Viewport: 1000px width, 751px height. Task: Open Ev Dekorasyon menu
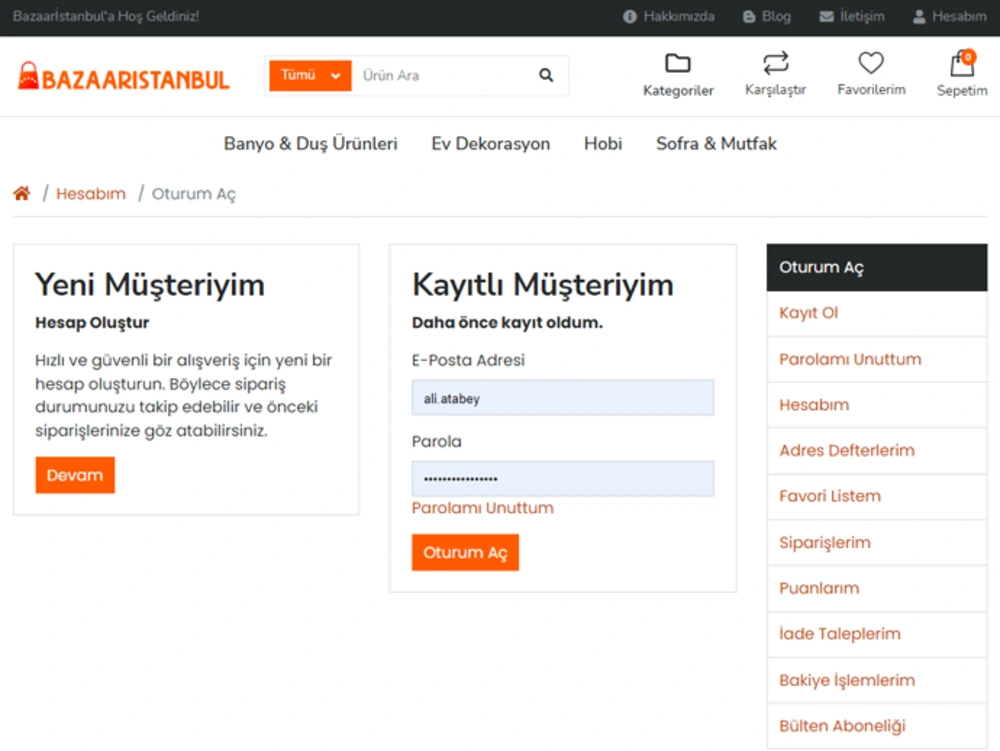[x=490, y=143]
